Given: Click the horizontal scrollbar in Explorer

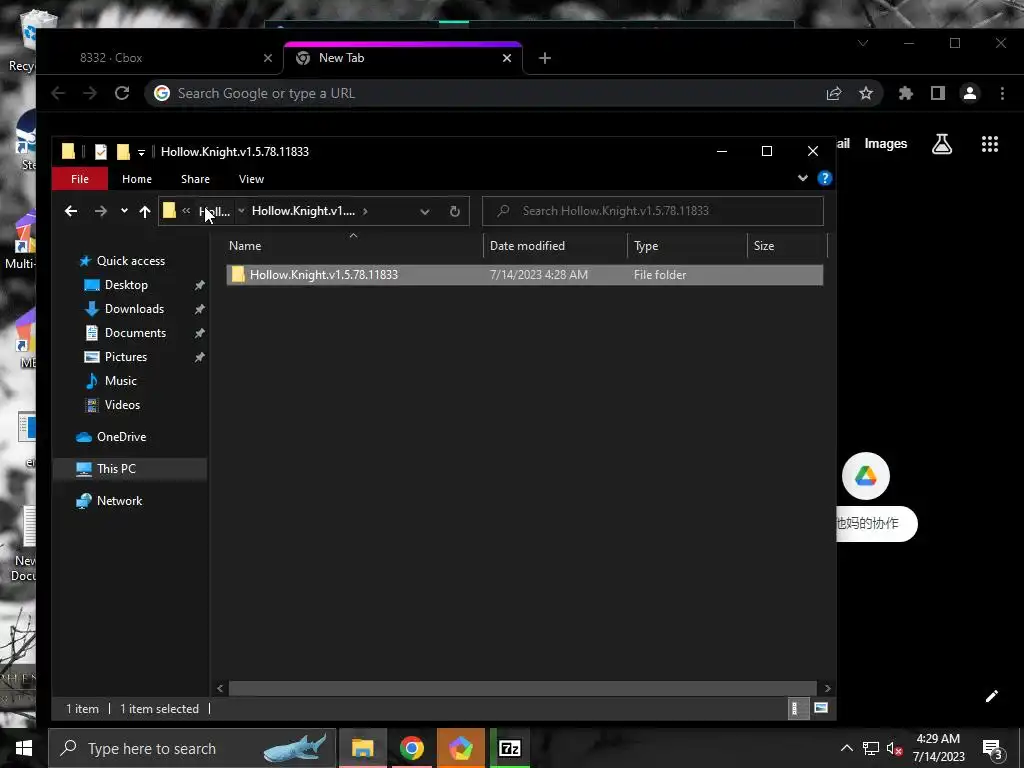Looking at the screenshot, I should (x=522, y=688).
